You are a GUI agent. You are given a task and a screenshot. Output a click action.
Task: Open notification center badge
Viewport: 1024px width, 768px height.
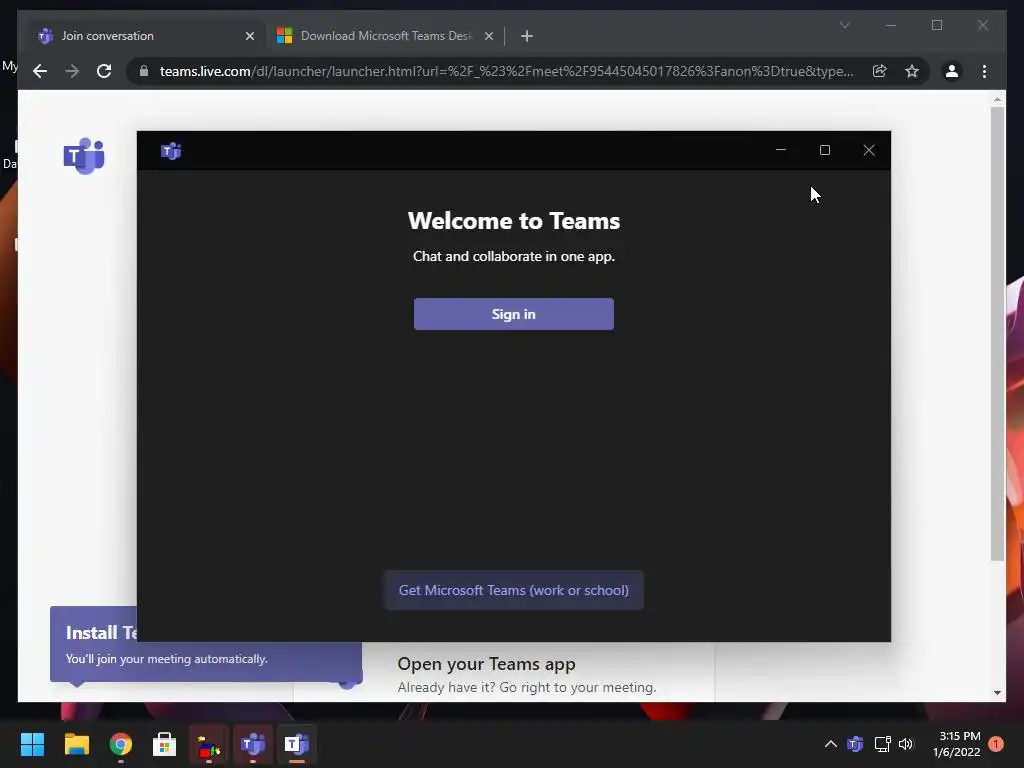(x=996, y=744)
